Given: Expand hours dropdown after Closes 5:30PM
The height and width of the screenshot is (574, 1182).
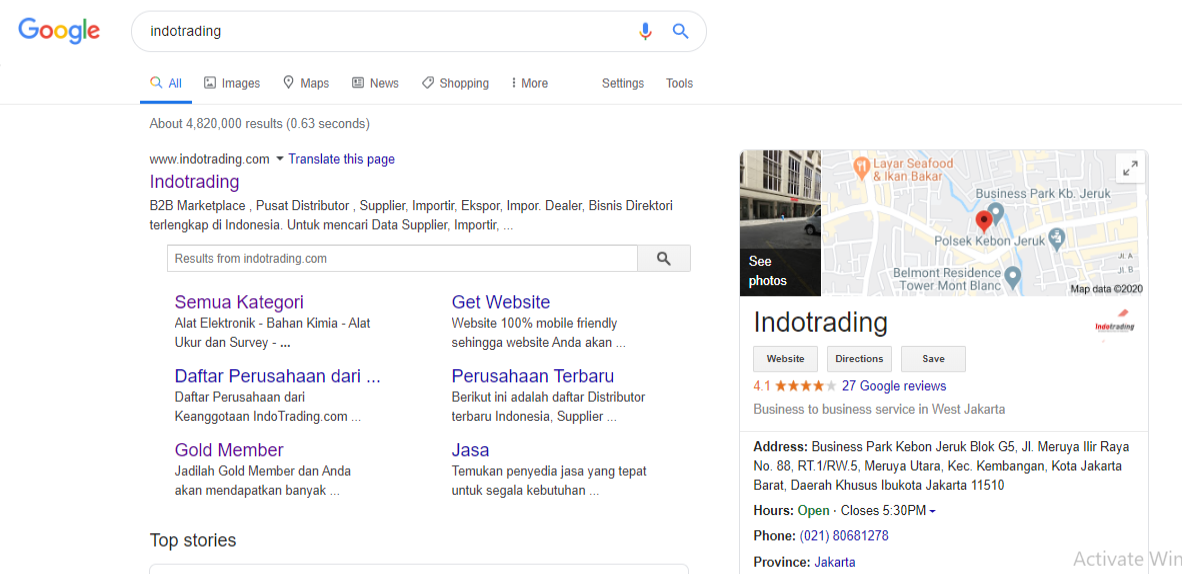Looking at the screenshot, I should 932,512.
